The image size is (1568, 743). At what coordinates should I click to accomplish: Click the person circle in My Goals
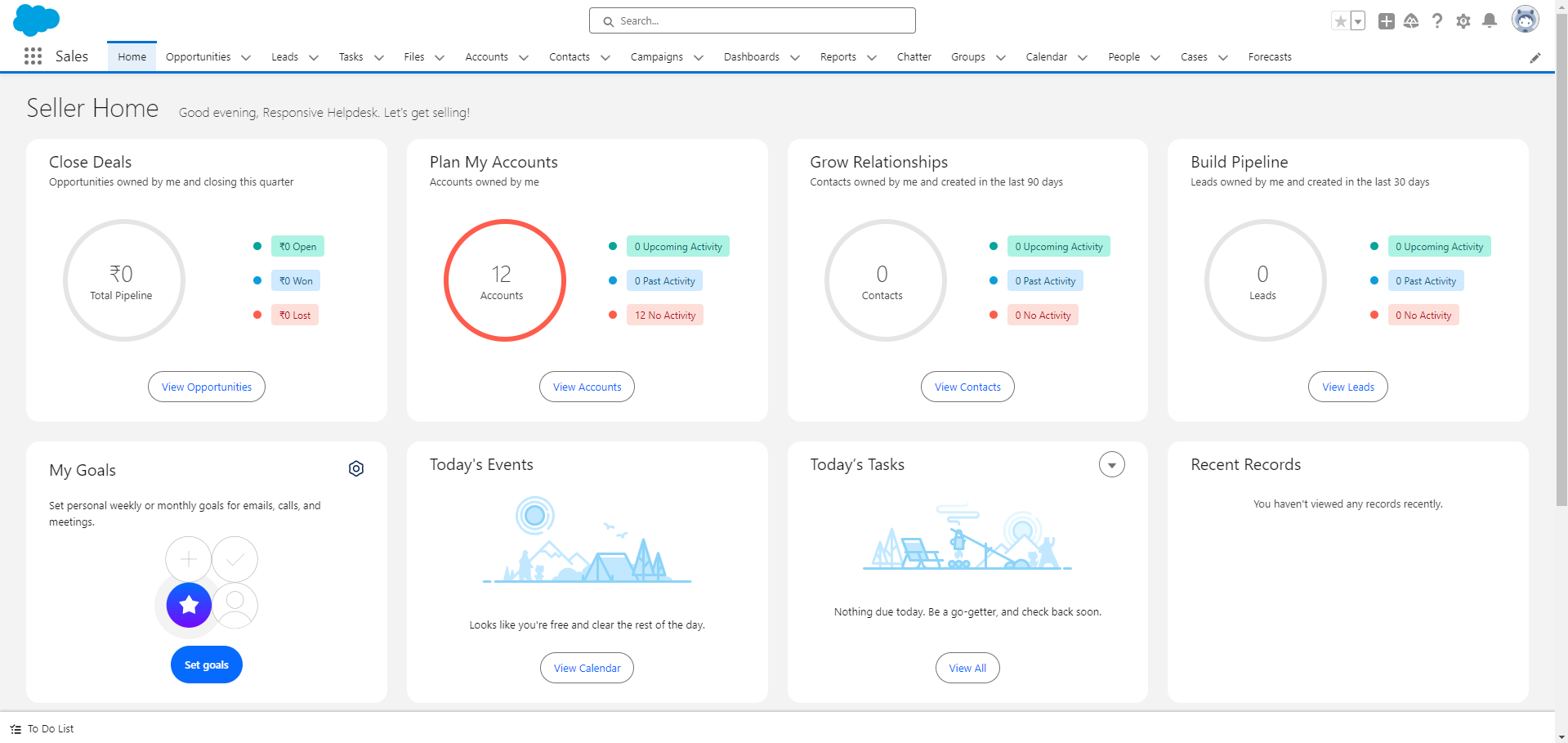[x=235, y=605]
